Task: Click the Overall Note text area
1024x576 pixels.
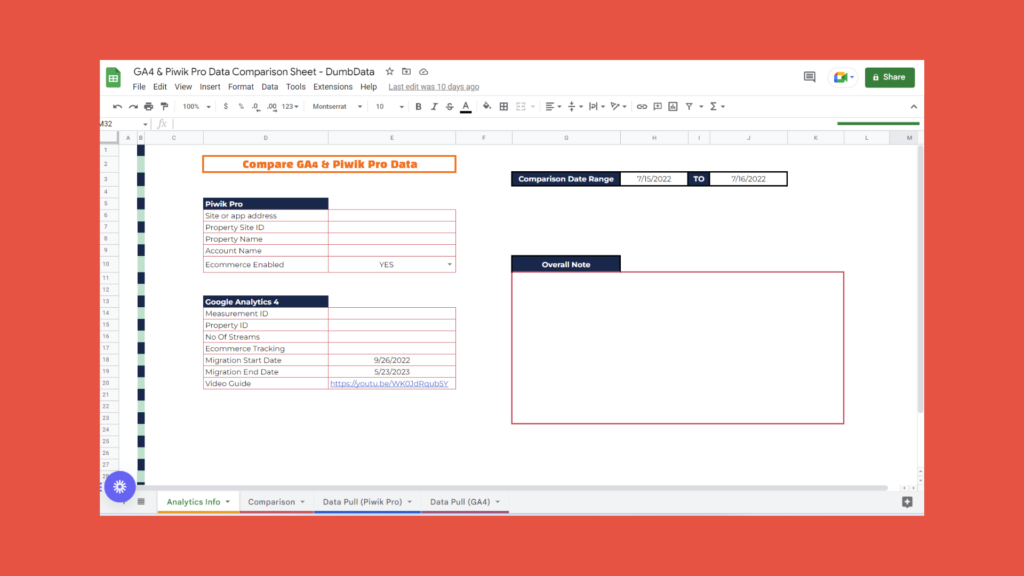Action: [x=677, y=347]
